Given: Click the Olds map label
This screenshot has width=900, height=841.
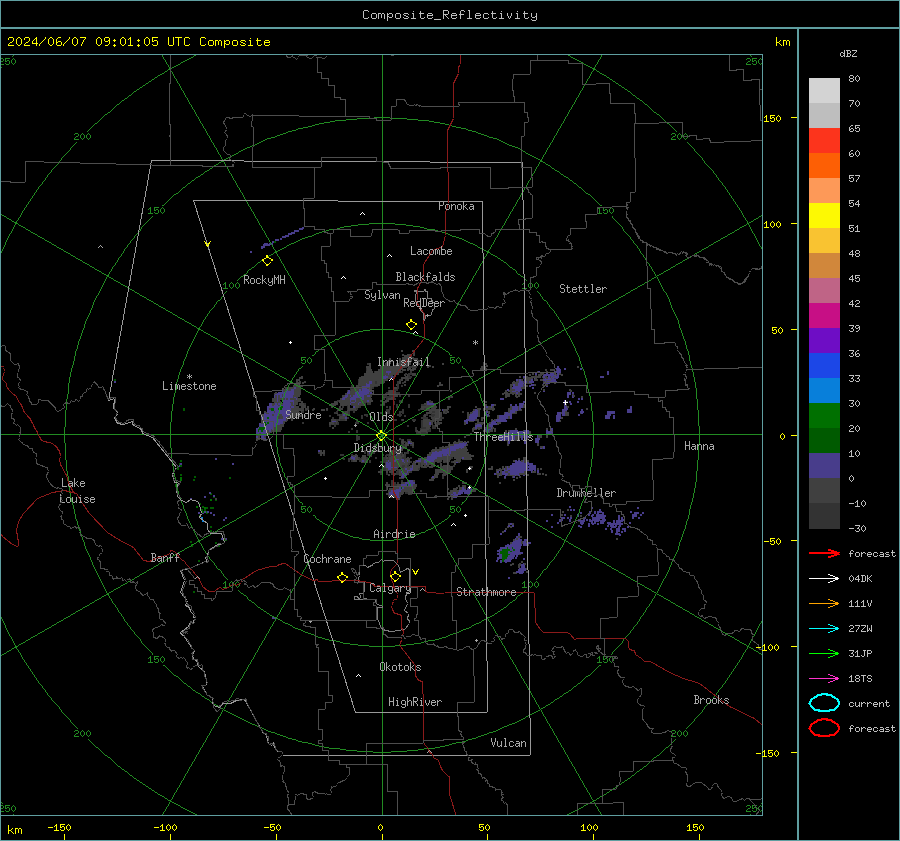Looking at the screenshot, I should [x=381, y=417].
